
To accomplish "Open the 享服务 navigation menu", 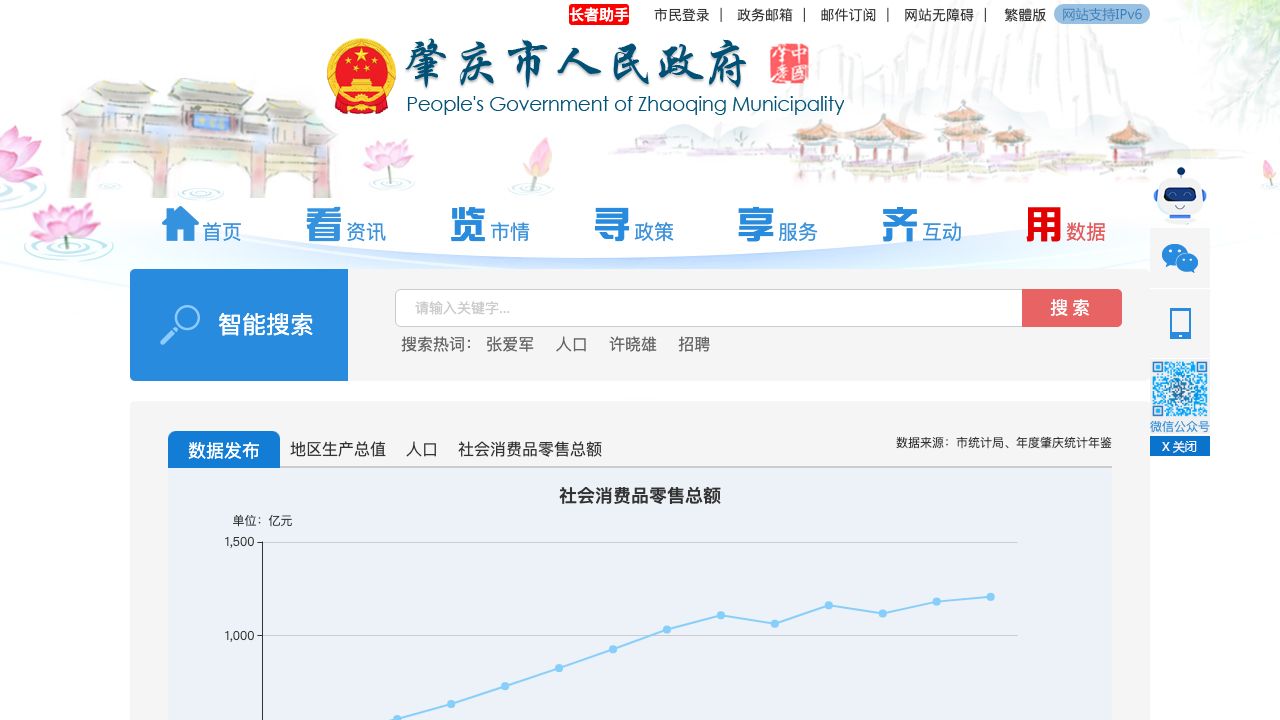I will pos(778,225).
